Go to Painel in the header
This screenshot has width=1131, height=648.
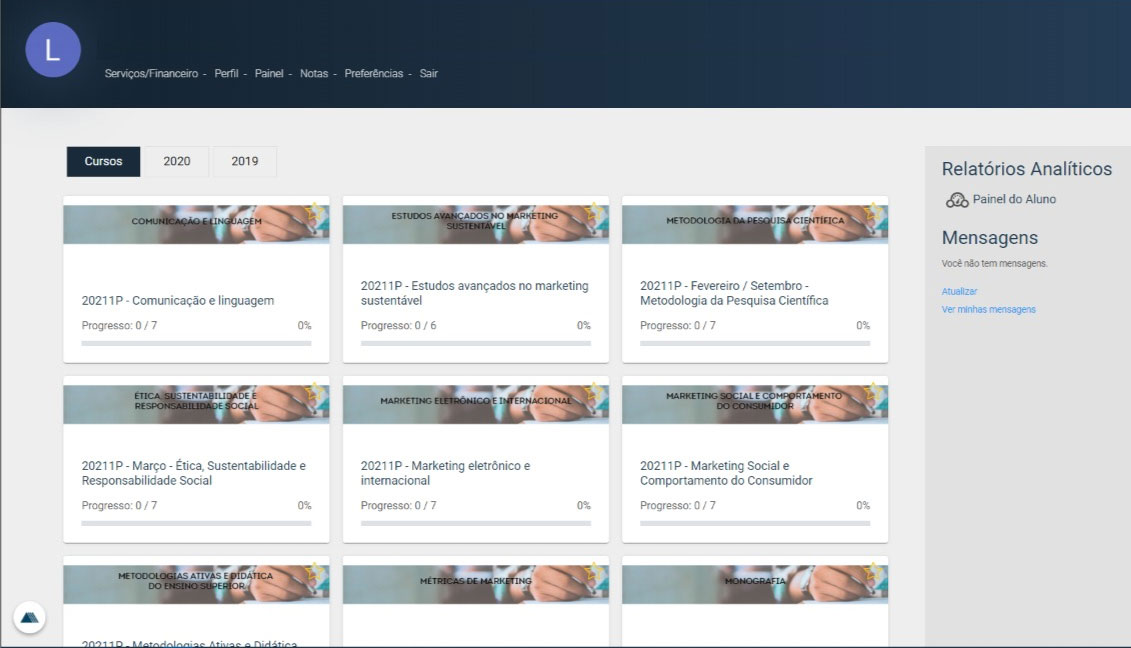269,74
